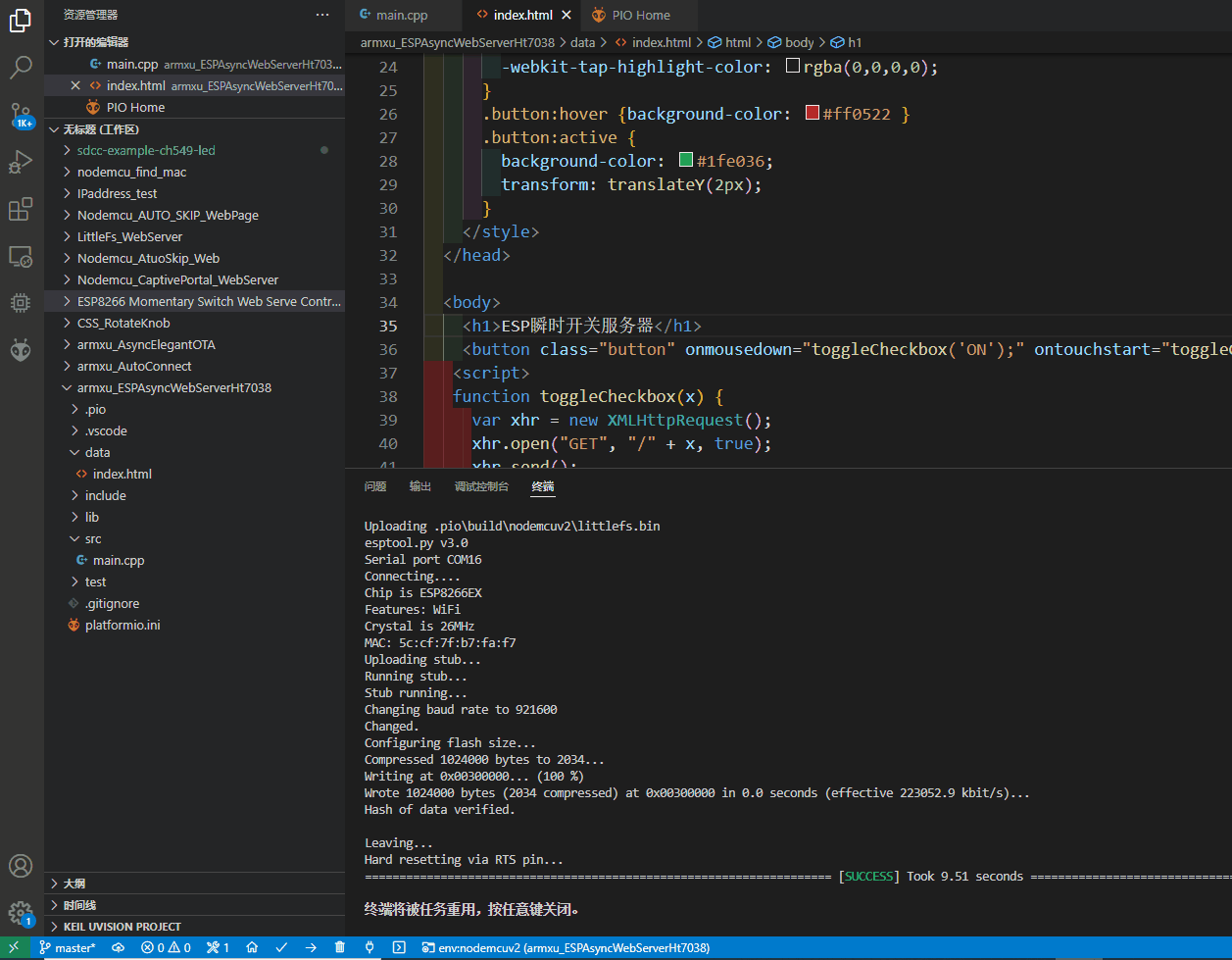Select main.cpp in open editors list
The height and width of the screenshot is (960, 1232).
pos(194,64)
